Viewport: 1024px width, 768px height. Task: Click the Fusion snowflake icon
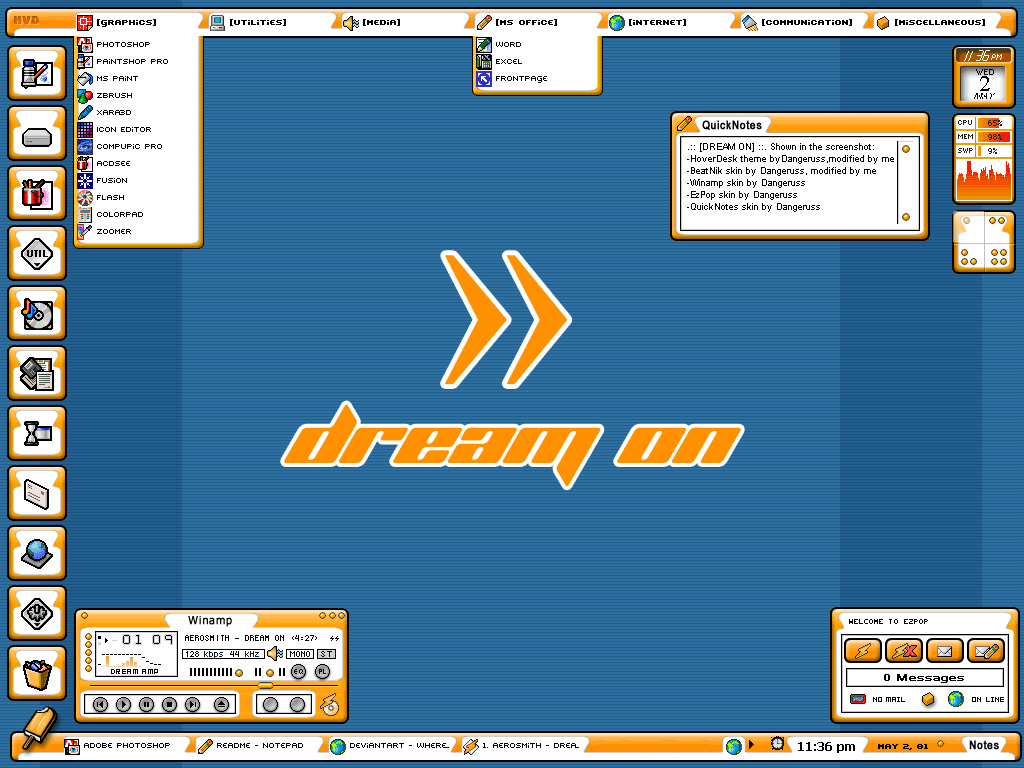coord(85,180)
